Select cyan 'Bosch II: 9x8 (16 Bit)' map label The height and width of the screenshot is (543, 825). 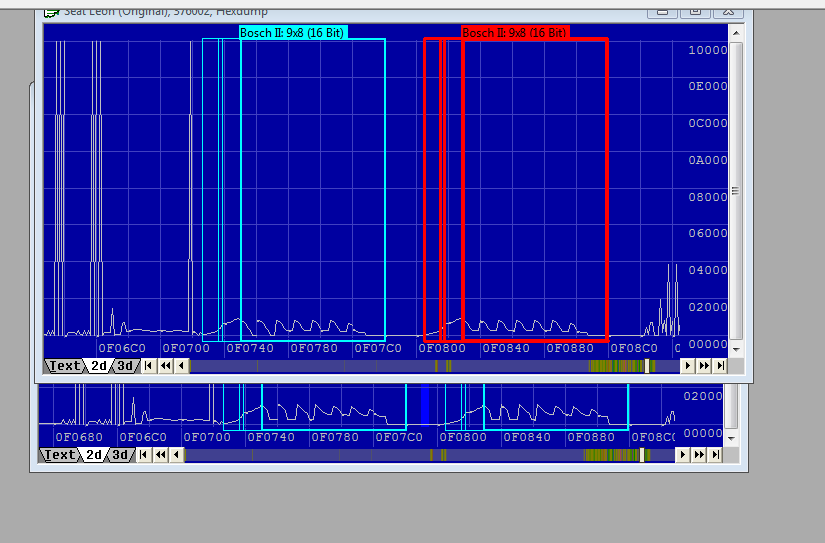[x=293, y=33]
